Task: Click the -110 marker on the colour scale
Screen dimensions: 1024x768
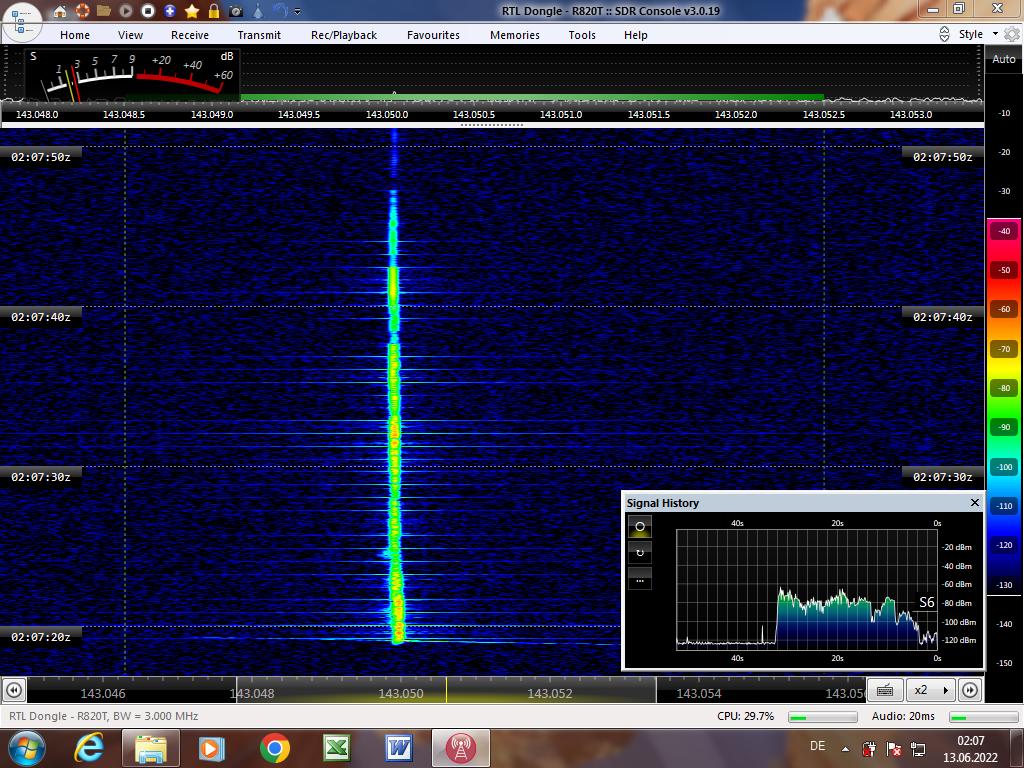Action: pyautogui.click(x=1004, y=505)
